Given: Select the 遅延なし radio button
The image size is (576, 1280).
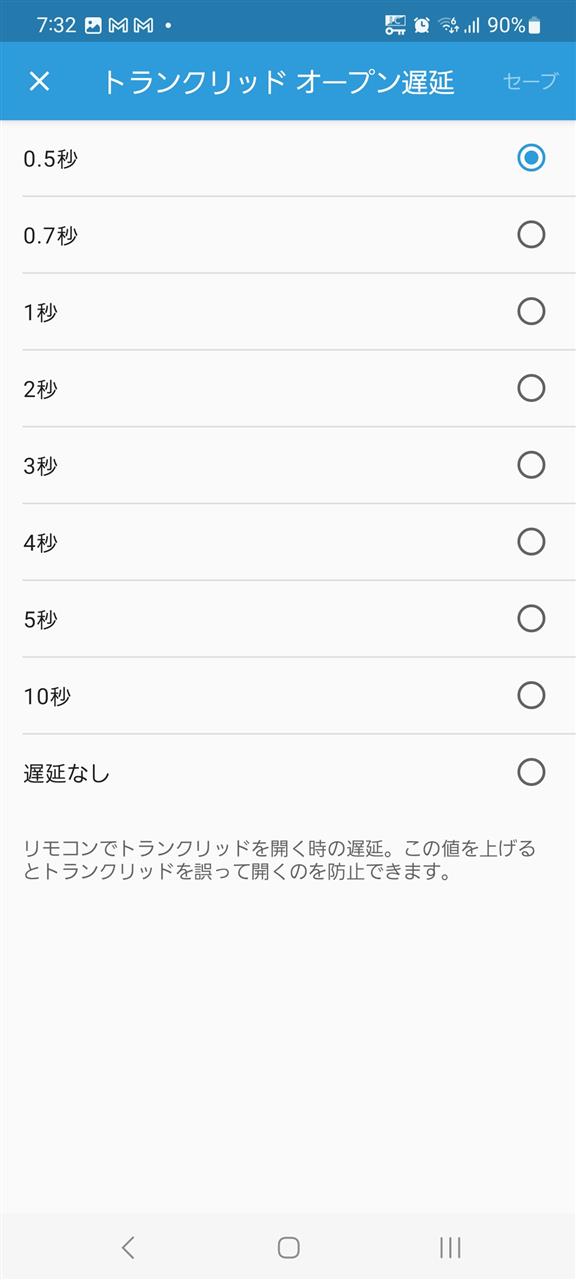Looking at the screenshot, I should [531, 772].
